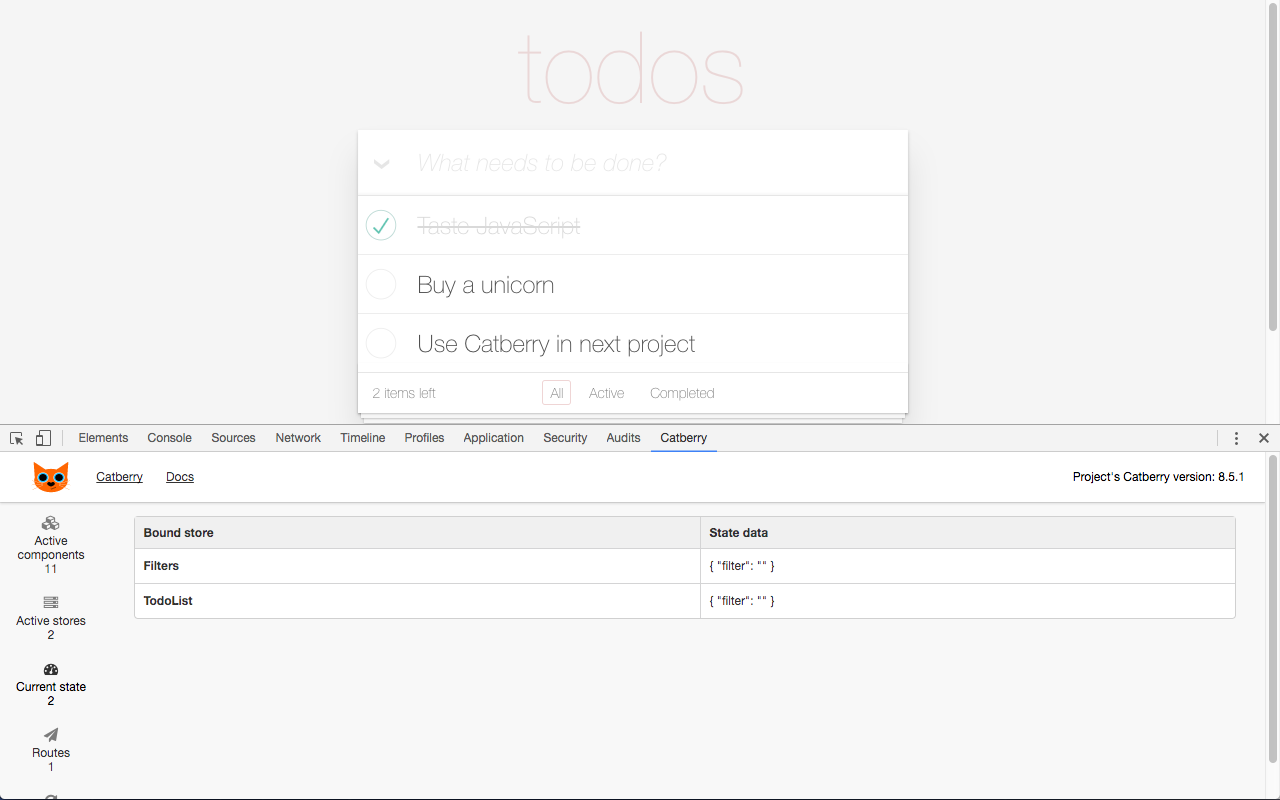1280x800 pixels.
Task: Open the Timeline tab
Action: pos(362,438)
